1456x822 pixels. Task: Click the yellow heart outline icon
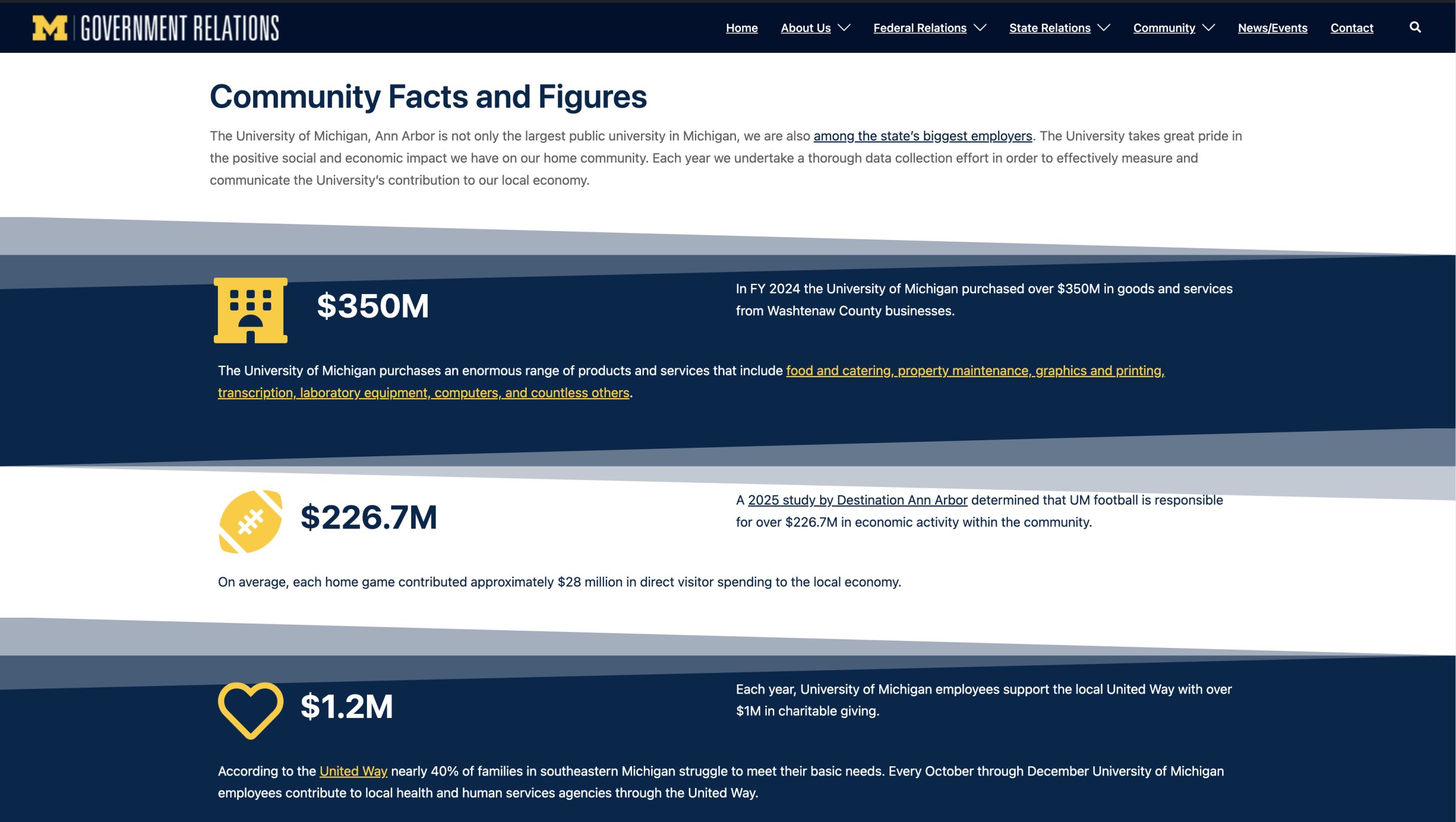(x=250, y=709)
